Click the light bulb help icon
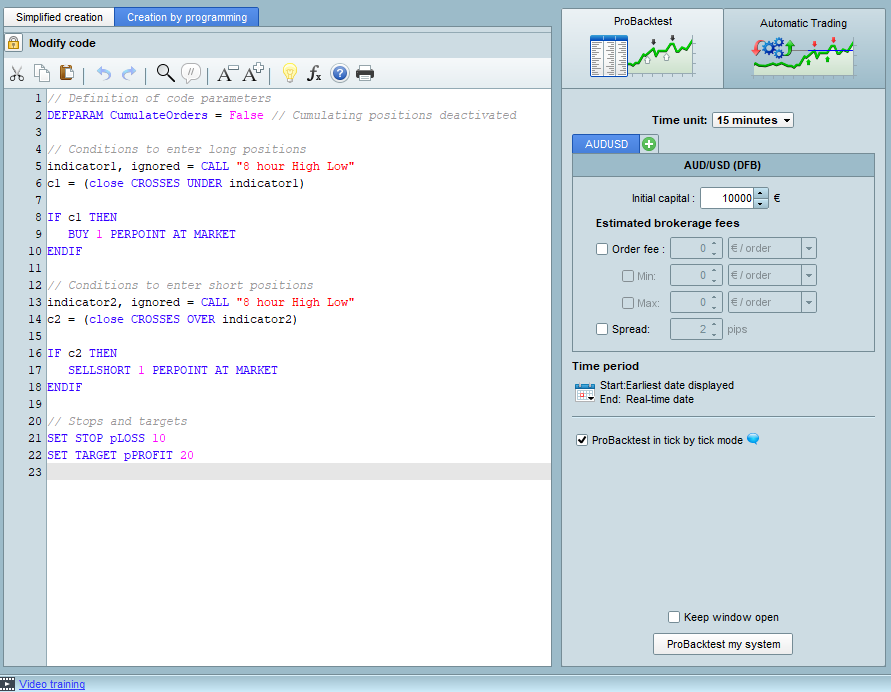 [x=289, y=73]
